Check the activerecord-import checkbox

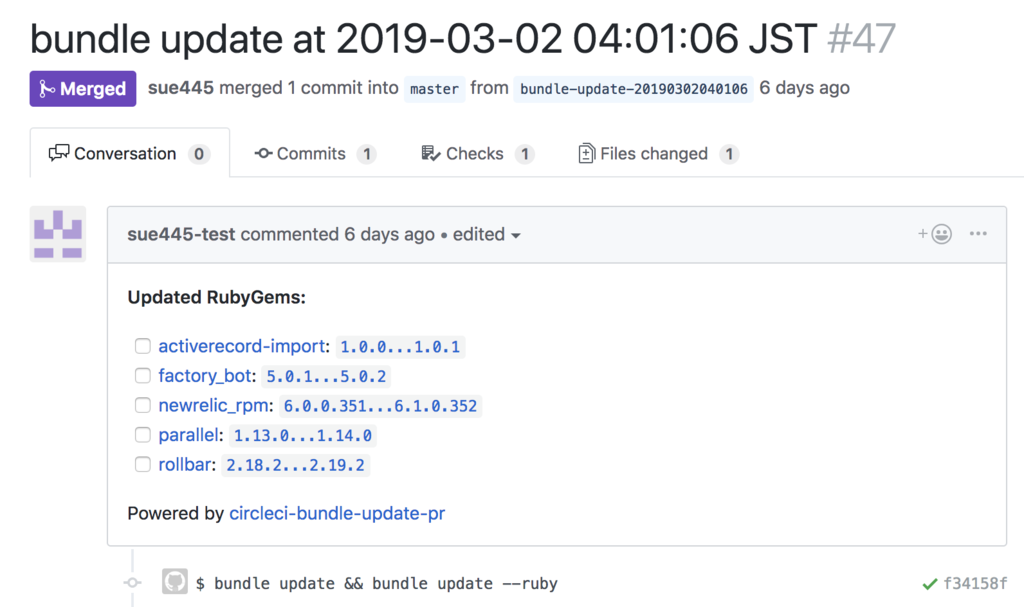[142, 346]
